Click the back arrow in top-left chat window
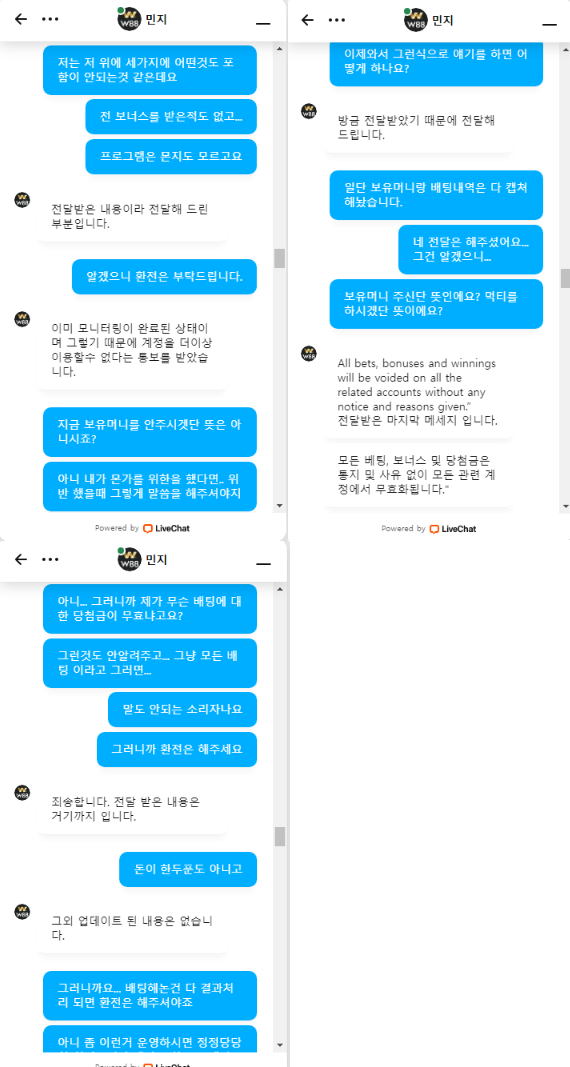The image size is (570, 1067). tap(21, 19)
